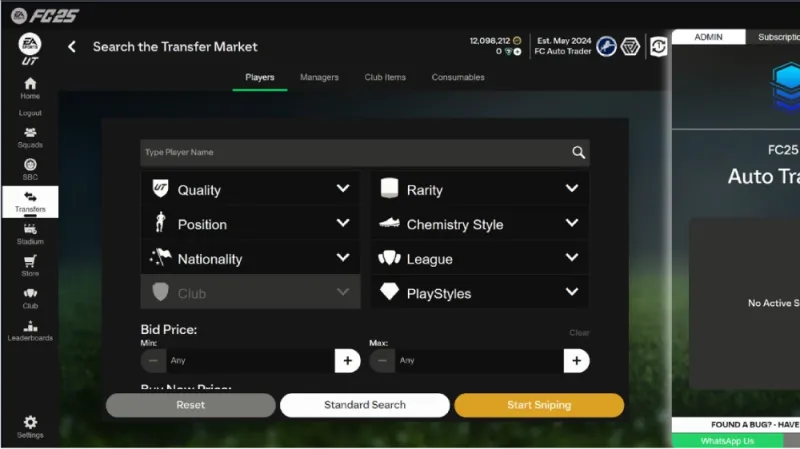Image resolution: width=800 pixels, height=449 pixels.
Task: Expand the Quality dropdown
Action: (251, 190)
